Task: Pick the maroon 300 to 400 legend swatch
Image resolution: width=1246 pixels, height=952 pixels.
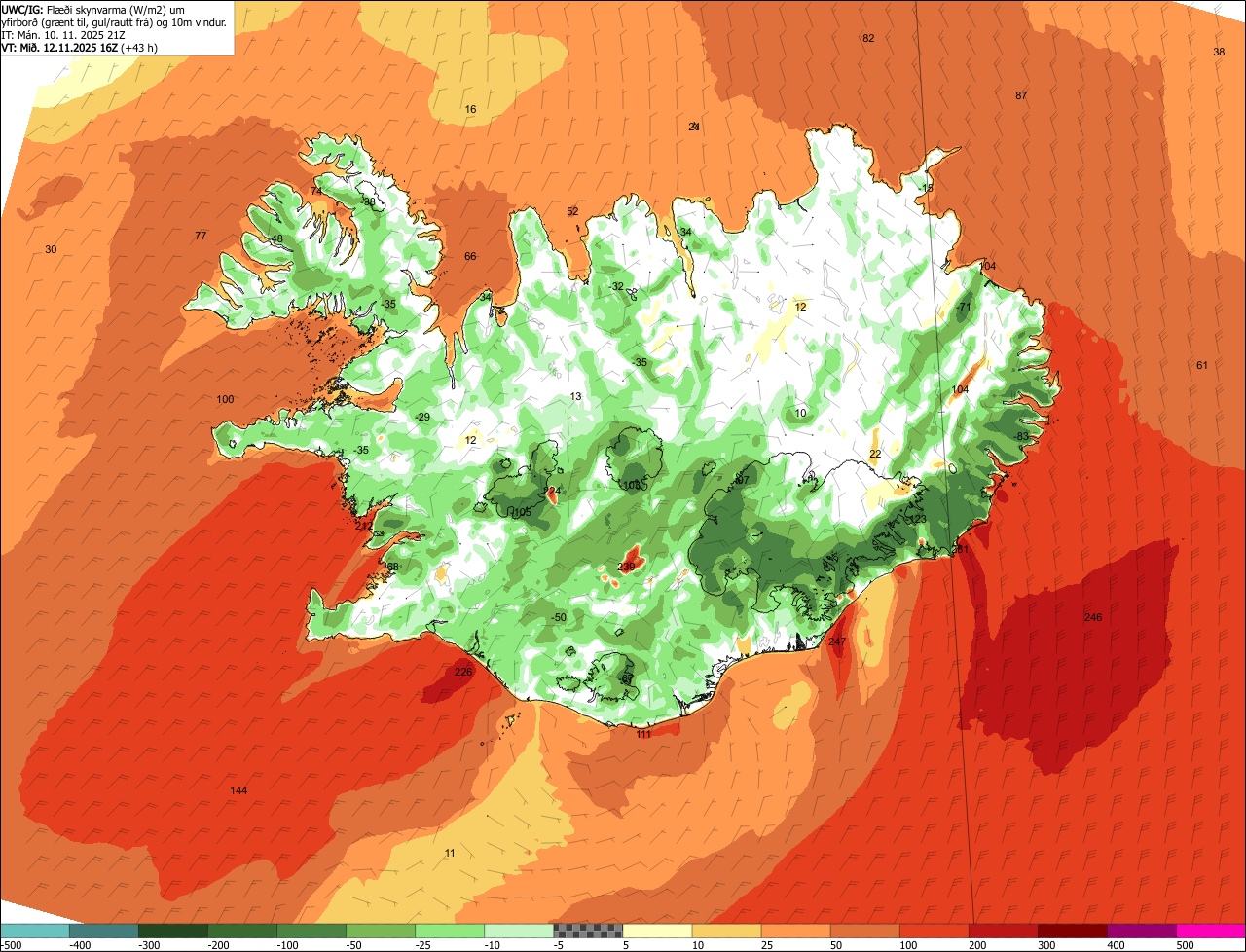Action: click(1072, 931)
